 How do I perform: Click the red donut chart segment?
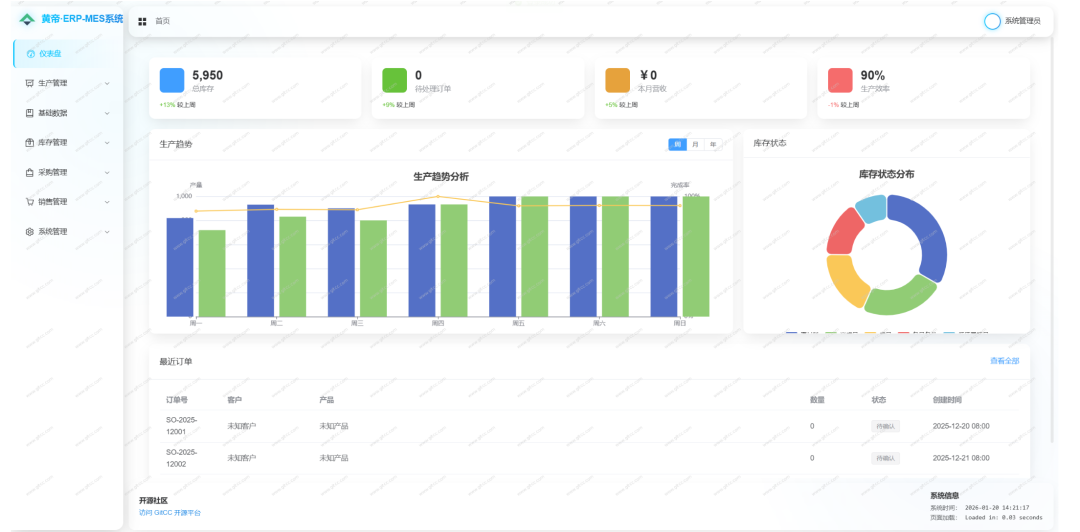point(843,232)
